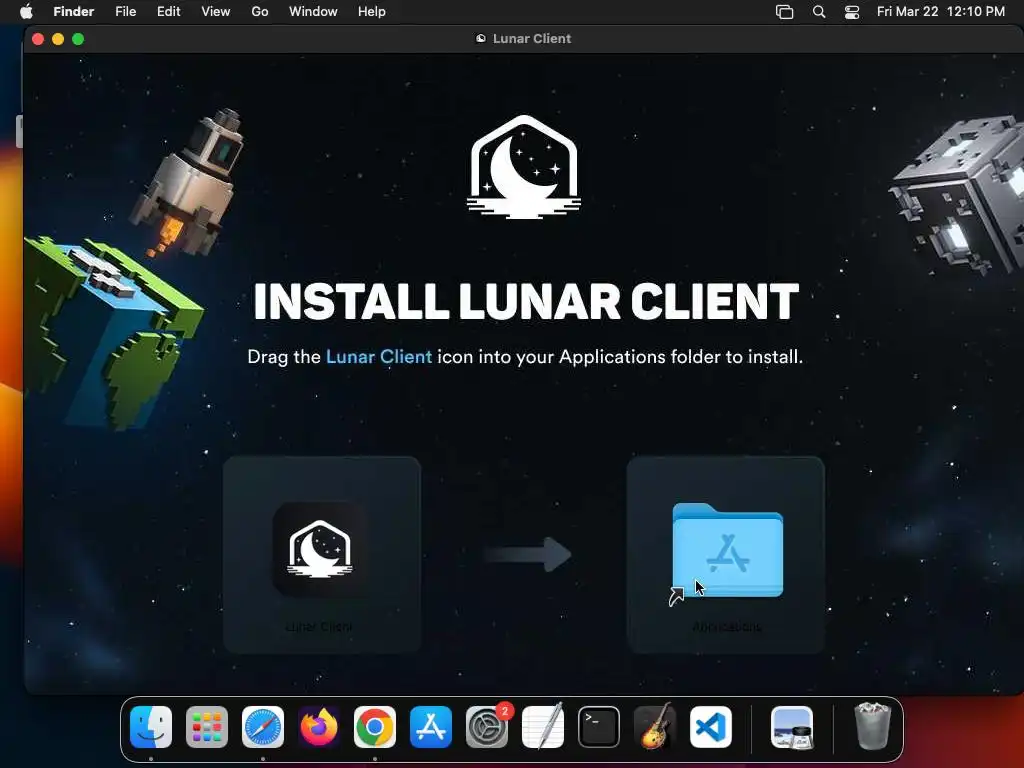The height and width of the screenshot is (768, 1024).
Task: Open Control Center in menu bar
Action: point(852,12)
